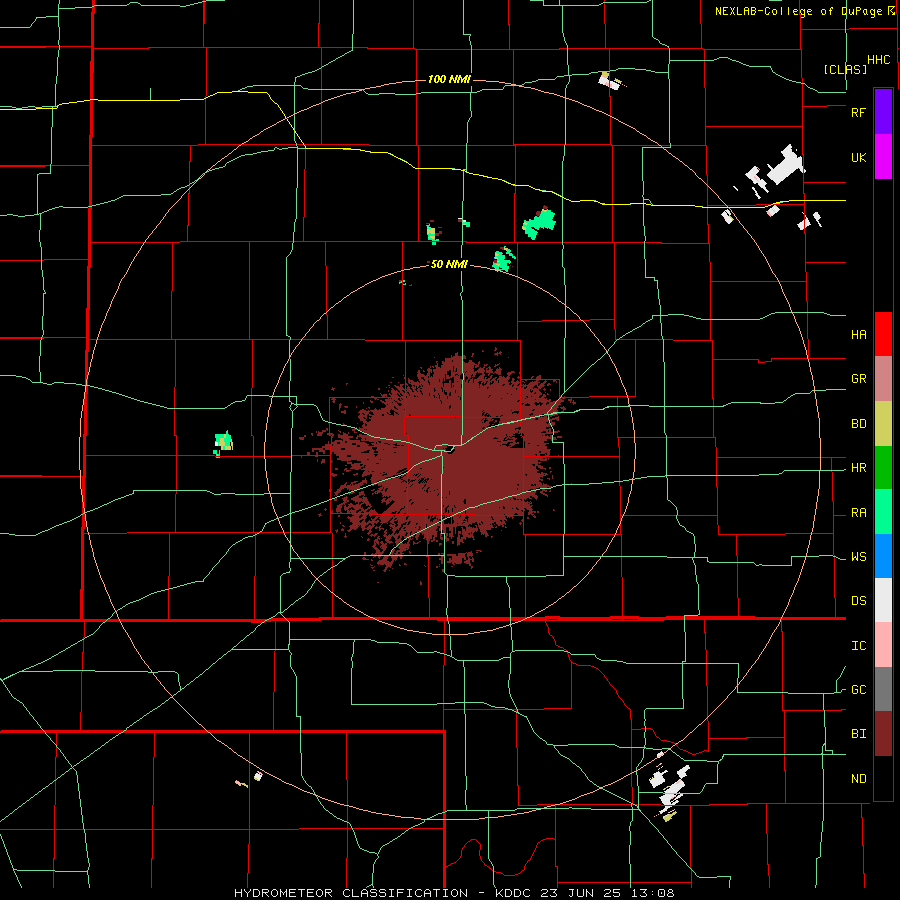Click the DS legend label
Screen dimensions: 900x900
(x=858, y=601)
